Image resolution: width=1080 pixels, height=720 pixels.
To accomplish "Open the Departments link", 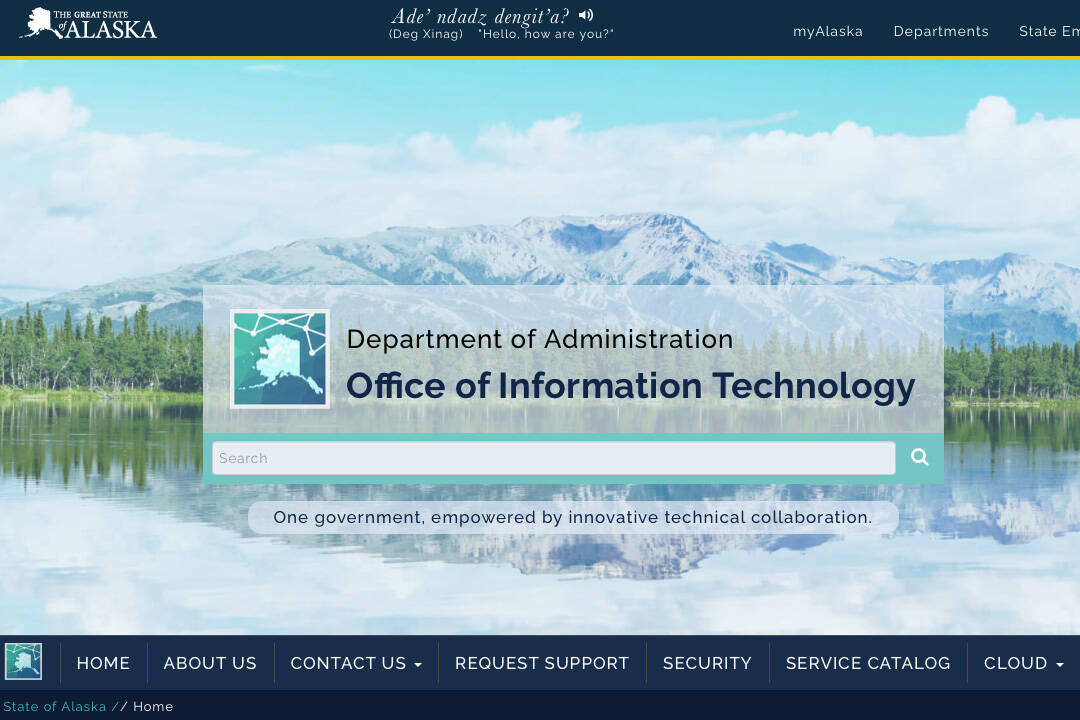I will tap(941, 31).
